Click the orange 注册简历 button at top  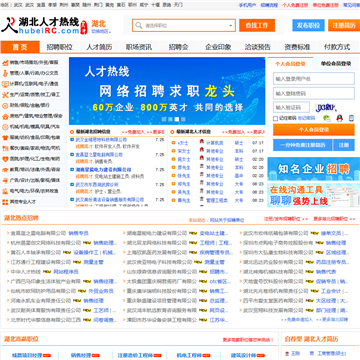pyautogui.click(x=344, y=25)
